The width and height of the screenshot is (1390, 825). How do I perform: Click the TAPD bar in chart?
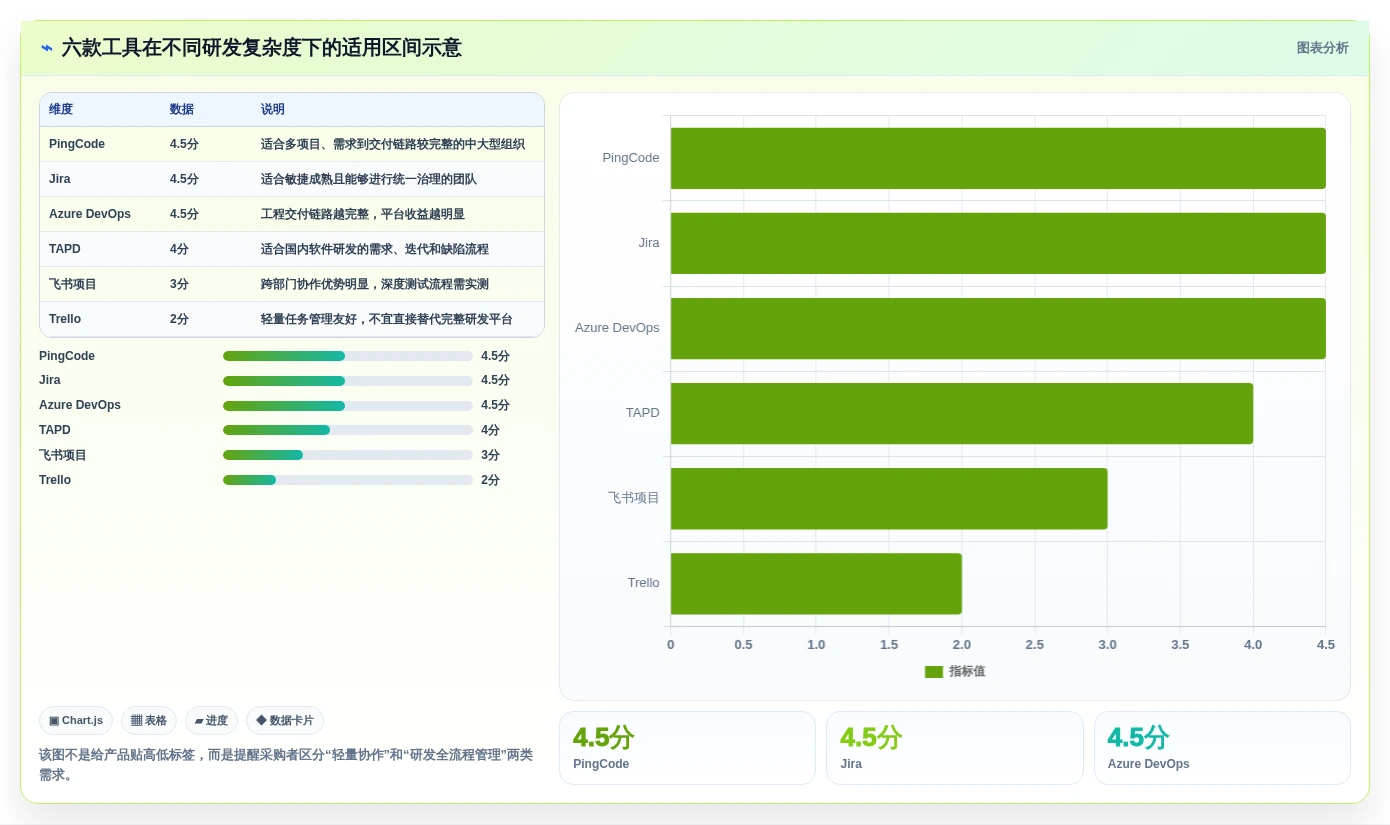[962, 413]
